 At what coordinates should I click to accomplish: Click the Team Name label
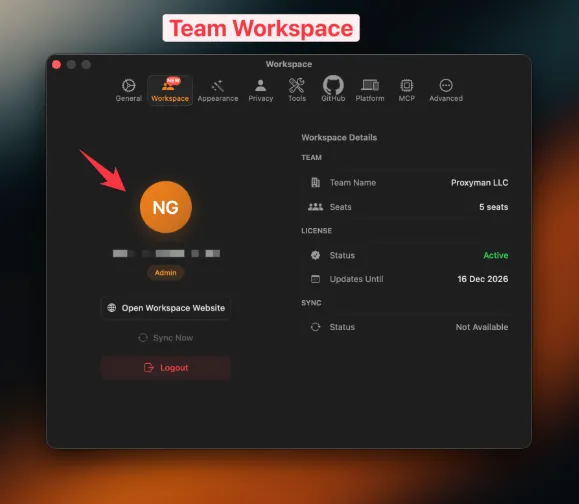353,182
